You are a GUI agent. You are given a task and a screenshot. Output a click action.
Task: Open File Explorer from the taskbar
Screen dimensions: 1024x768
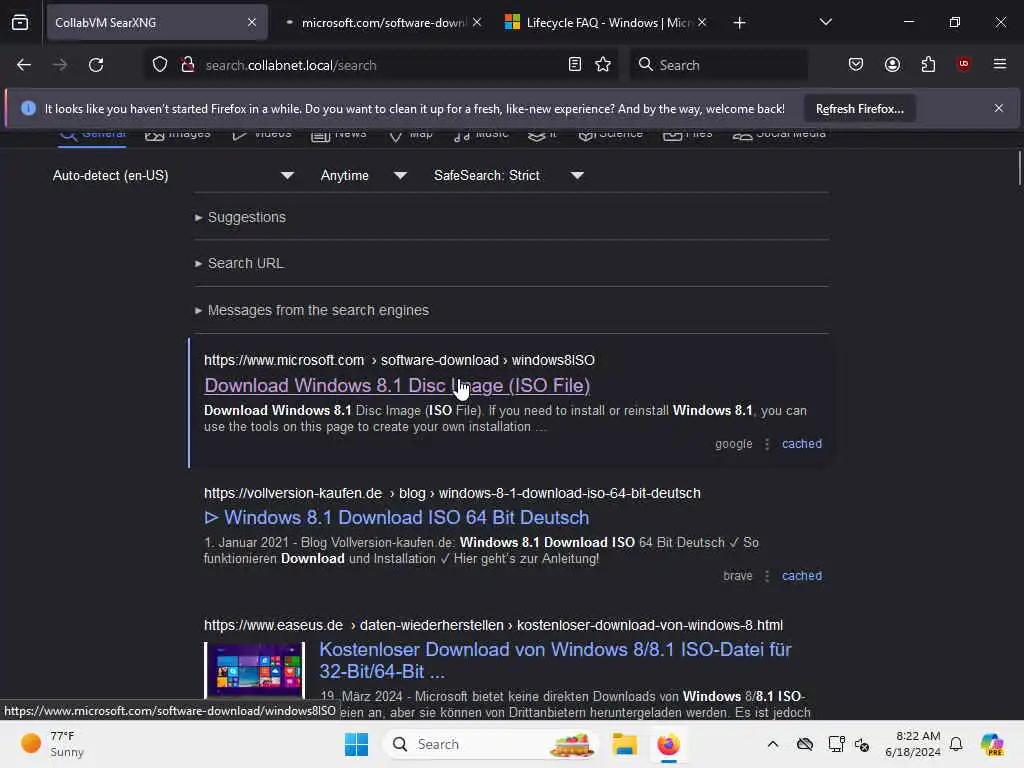[624, 744]
